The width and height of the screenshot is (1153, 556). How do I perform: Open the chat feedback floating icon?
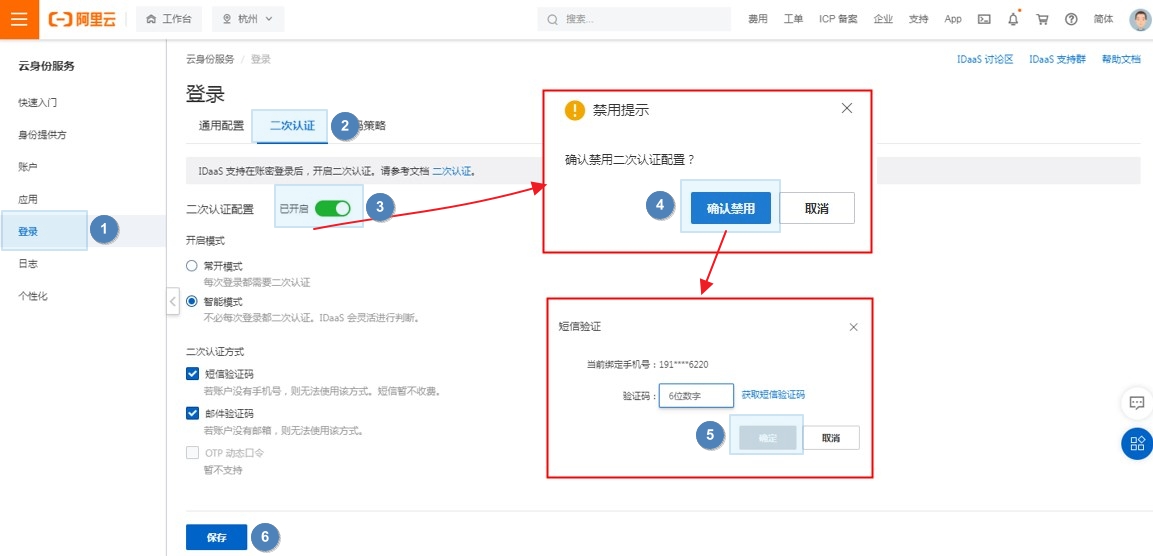click(x=1136, y=403)
